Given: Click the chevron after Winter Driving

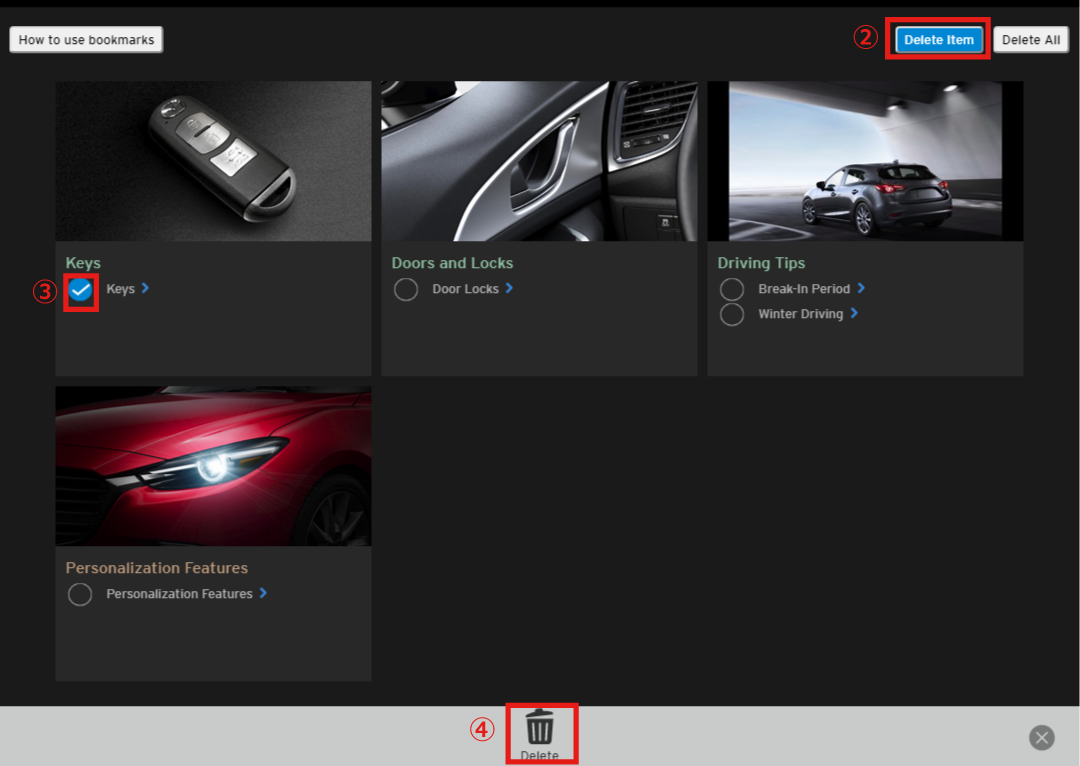Looking at the screenshot, I should pos(854,313).
